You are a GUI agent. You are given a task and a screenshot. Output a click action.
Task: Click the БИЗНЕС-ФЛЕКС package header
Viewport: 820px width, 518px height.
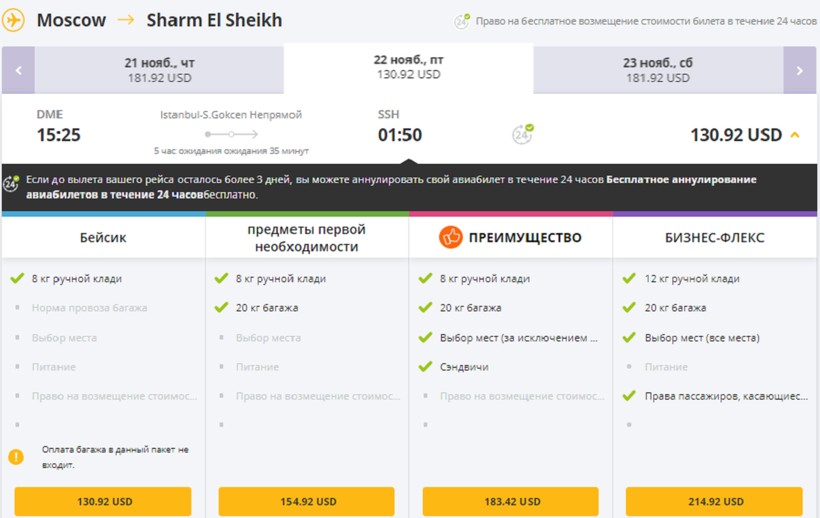click(714, 238)
